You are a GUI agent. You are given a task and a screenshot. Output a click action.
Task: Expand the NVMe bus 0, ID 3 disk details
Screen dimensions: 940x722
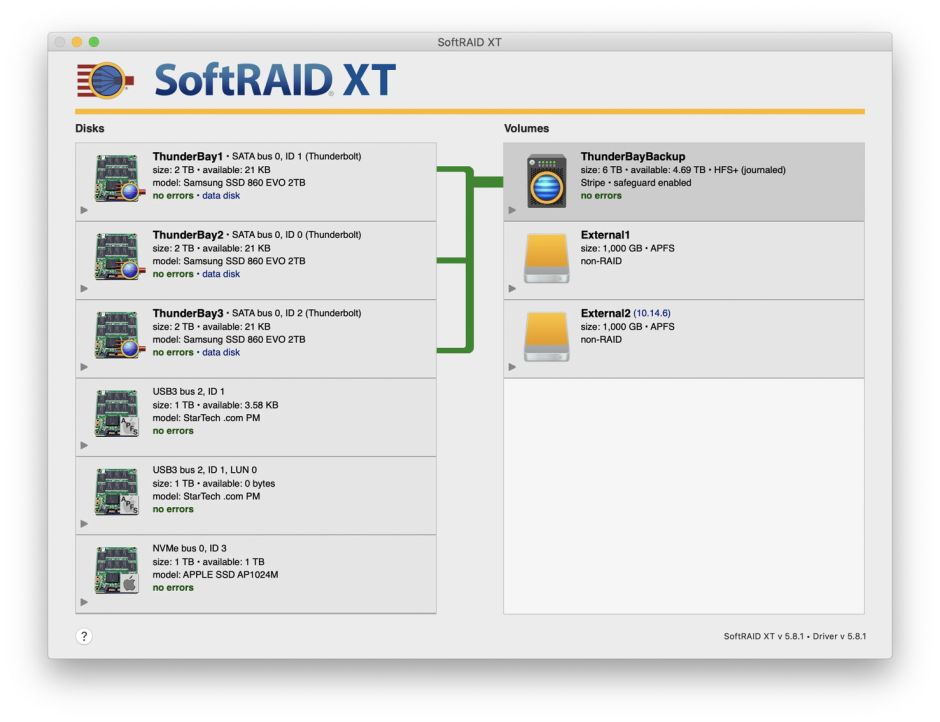[x=84, y=602]
